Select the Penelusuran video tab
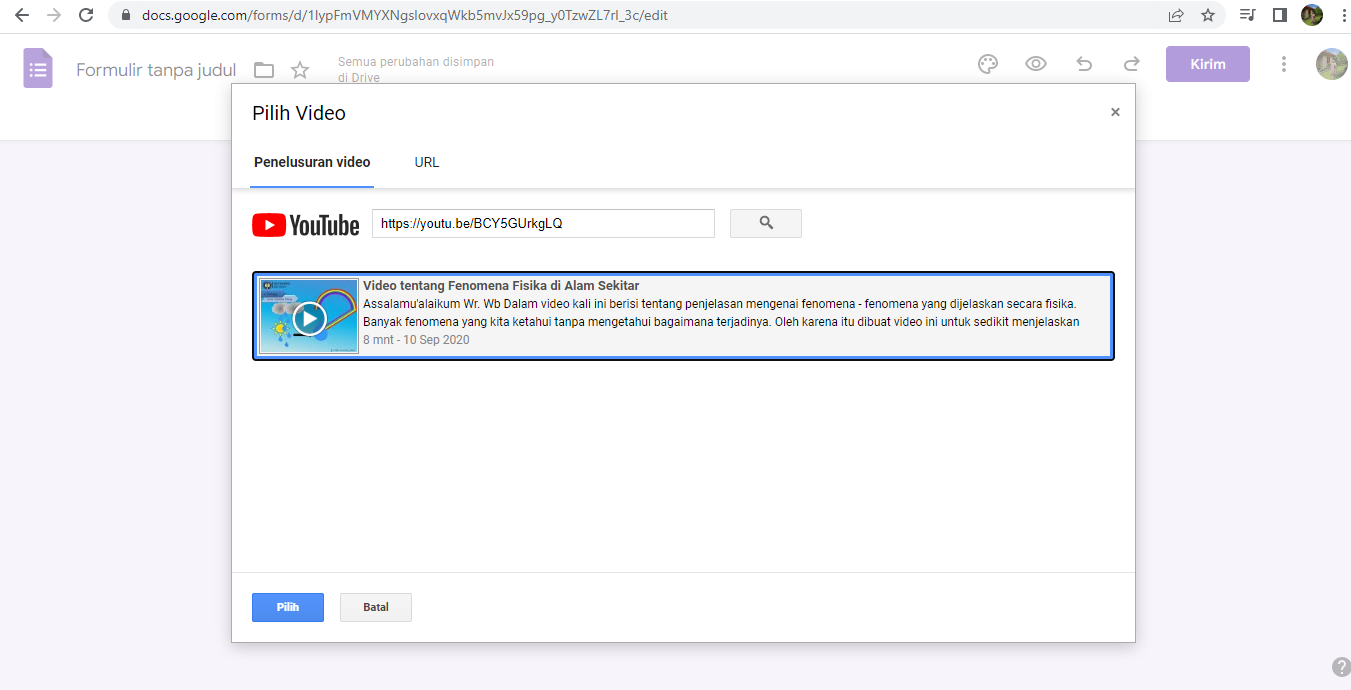 pyautogui.click(x=312, y=162)
